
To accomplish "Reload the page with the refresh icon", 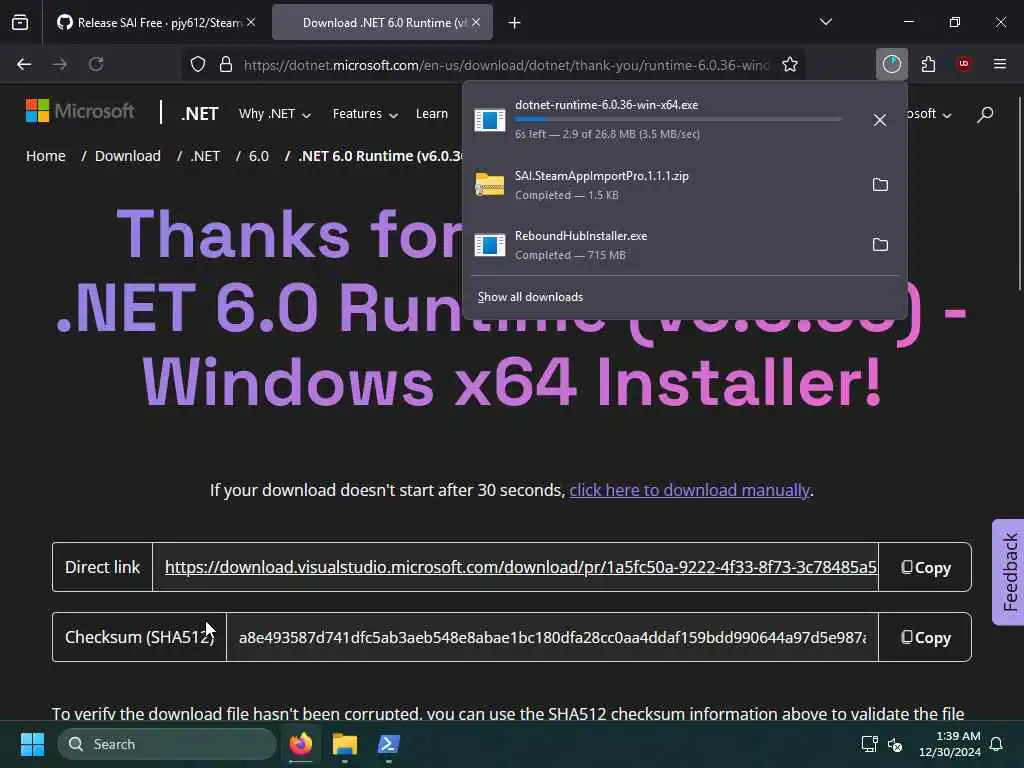I will (96, 64).
